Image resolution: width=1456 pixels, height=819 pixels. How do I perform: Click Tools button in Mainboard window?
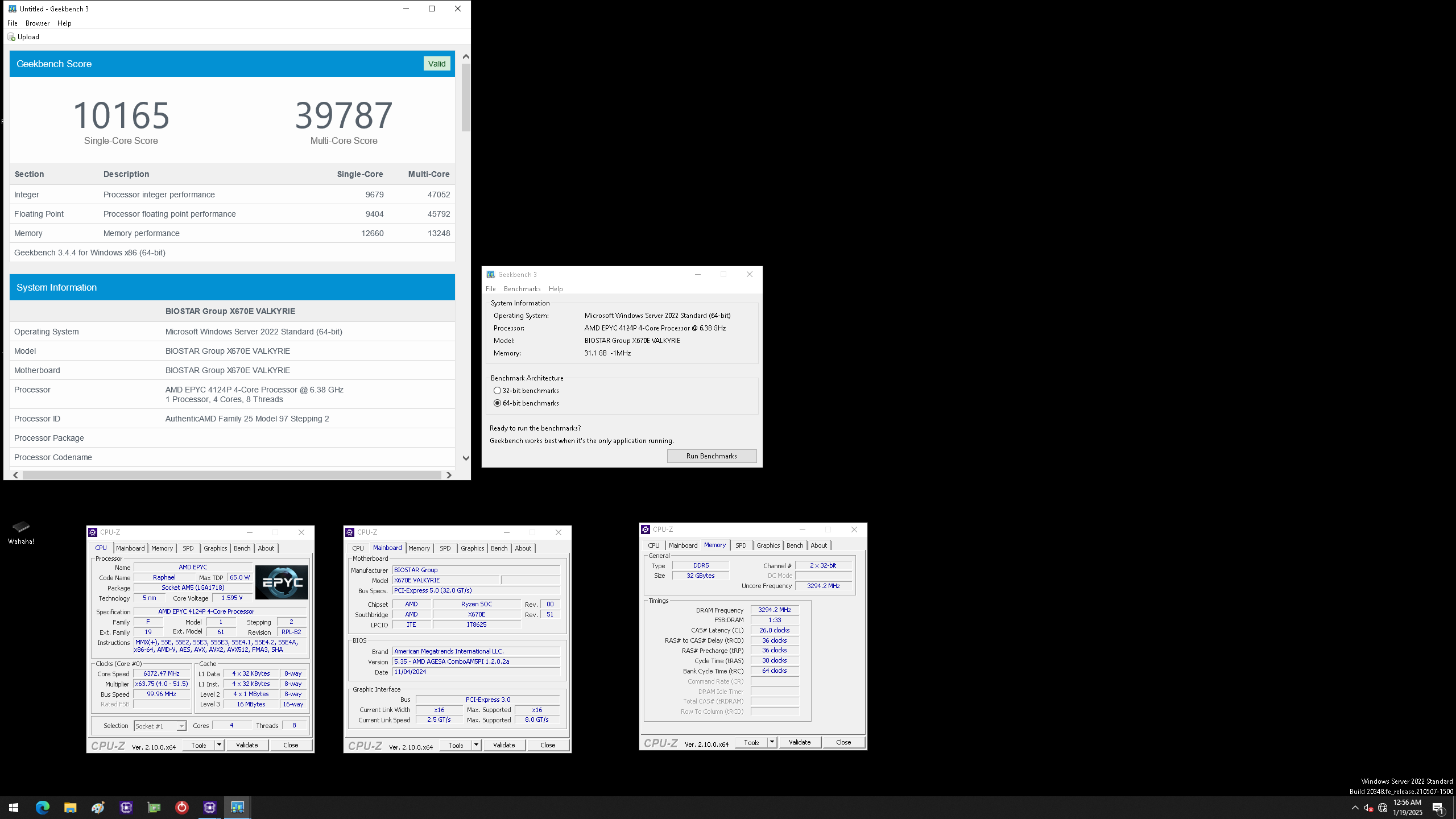pos(456,745)
